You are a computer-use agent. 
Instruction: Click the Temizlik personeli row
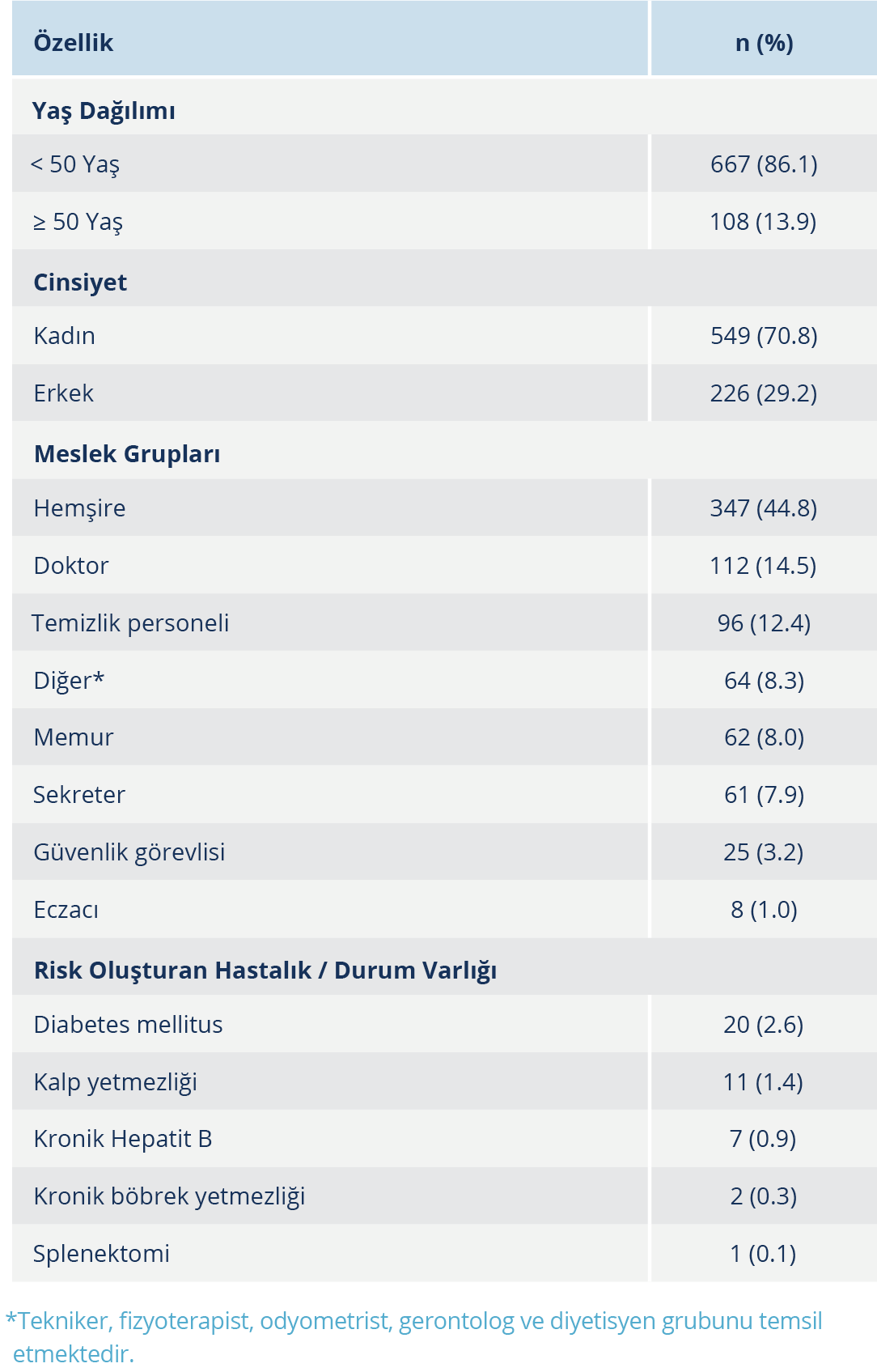[x=444, y=622]
